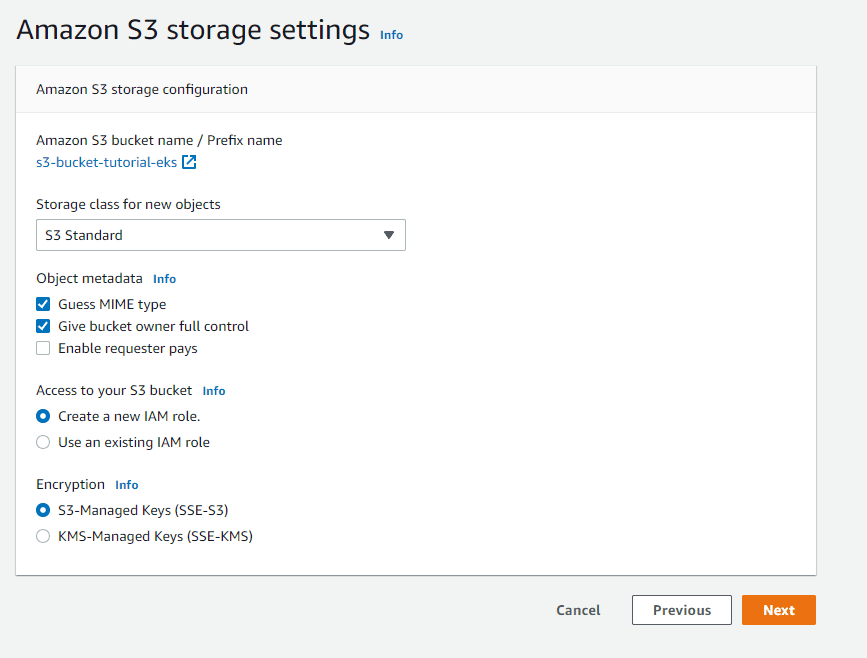Toggle Give bucket owner full control
This screenshot has width=867, height=658.
point(43,326)
